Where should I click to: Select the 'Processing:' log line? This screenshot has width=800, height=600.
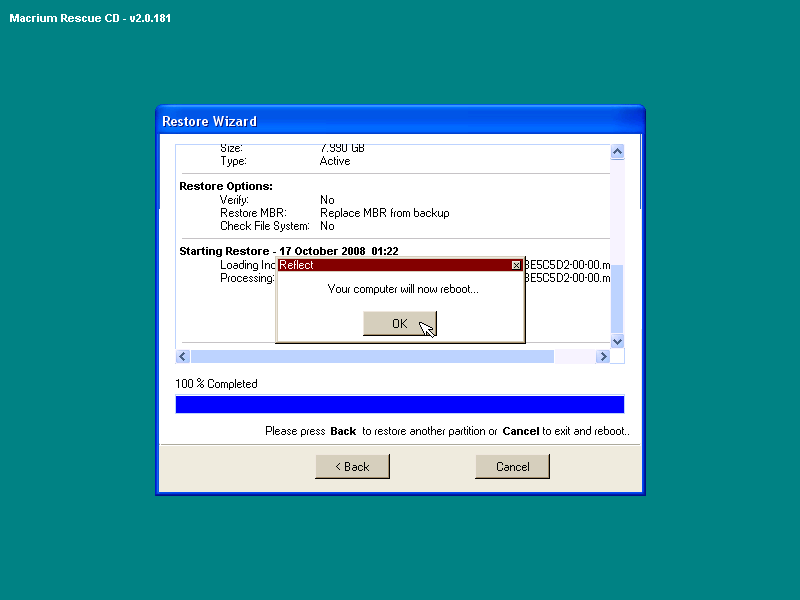coord(247,278)
